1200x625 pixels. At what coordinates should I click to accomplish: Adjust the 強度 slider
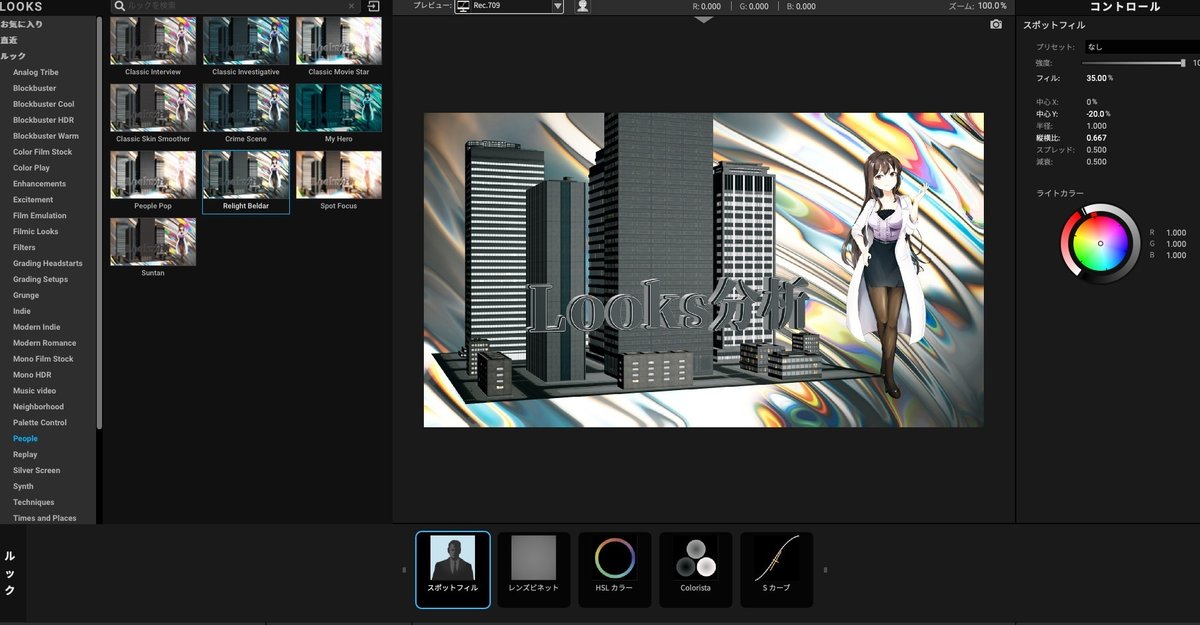(x=1183, y=62)
